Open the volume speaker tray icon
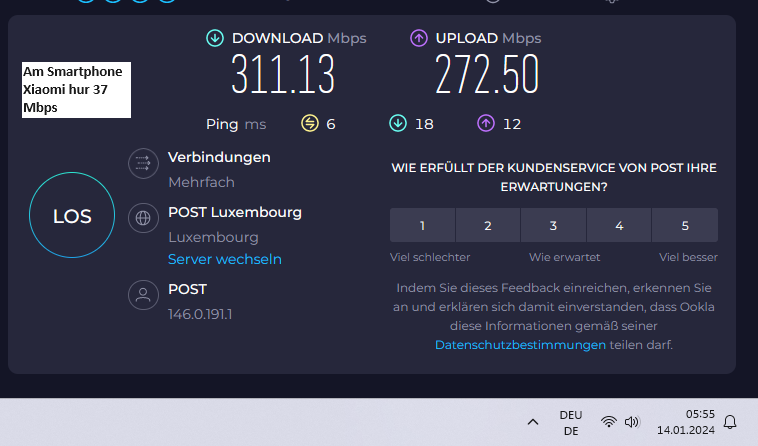Viewport: 758px width, 446px height. pyautogui.click(x=632, y=422)
